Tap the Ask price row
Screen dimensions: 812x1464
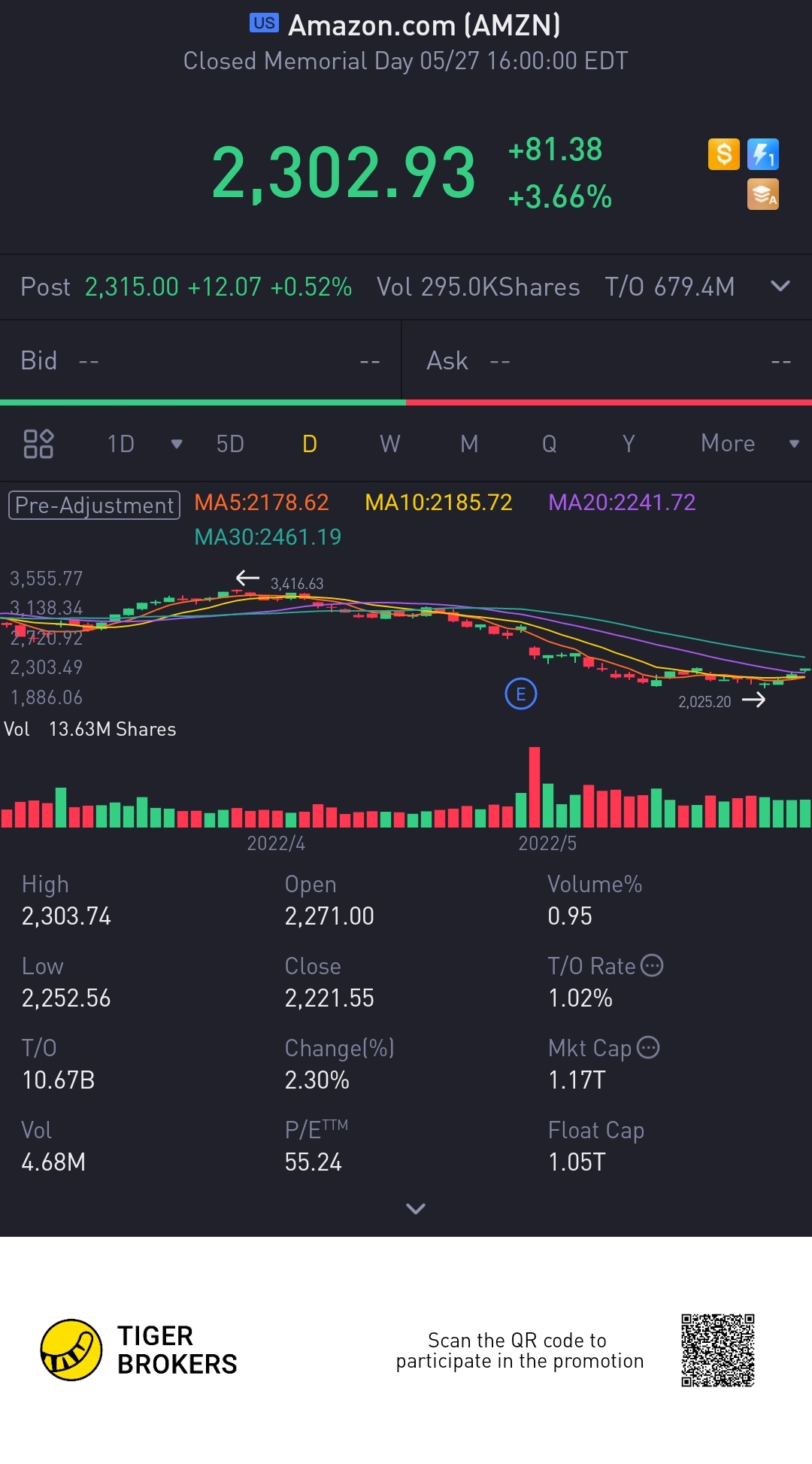pos(607,361)
